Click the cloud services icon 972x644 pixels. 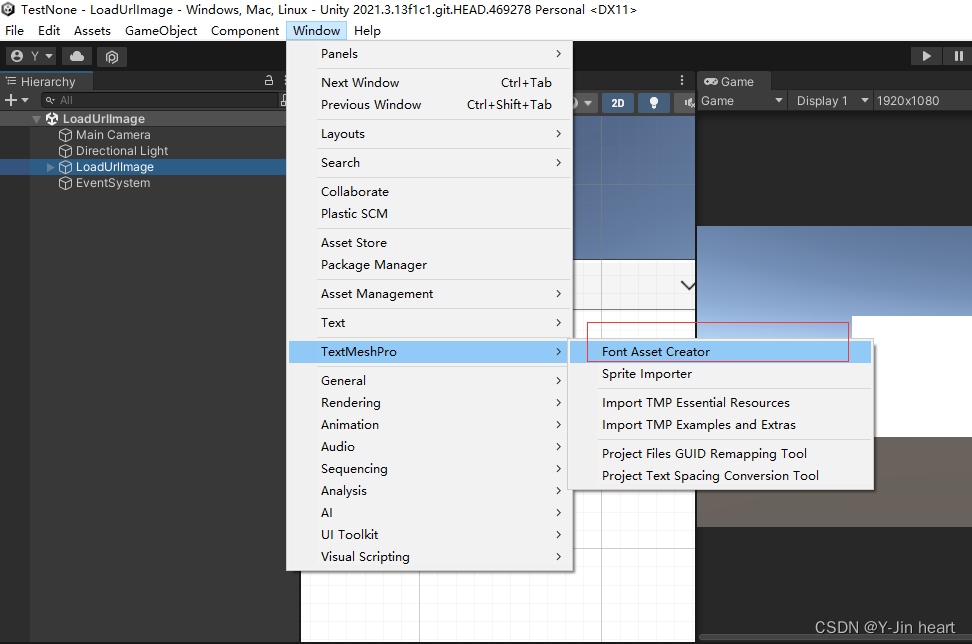tap(77, 56)
